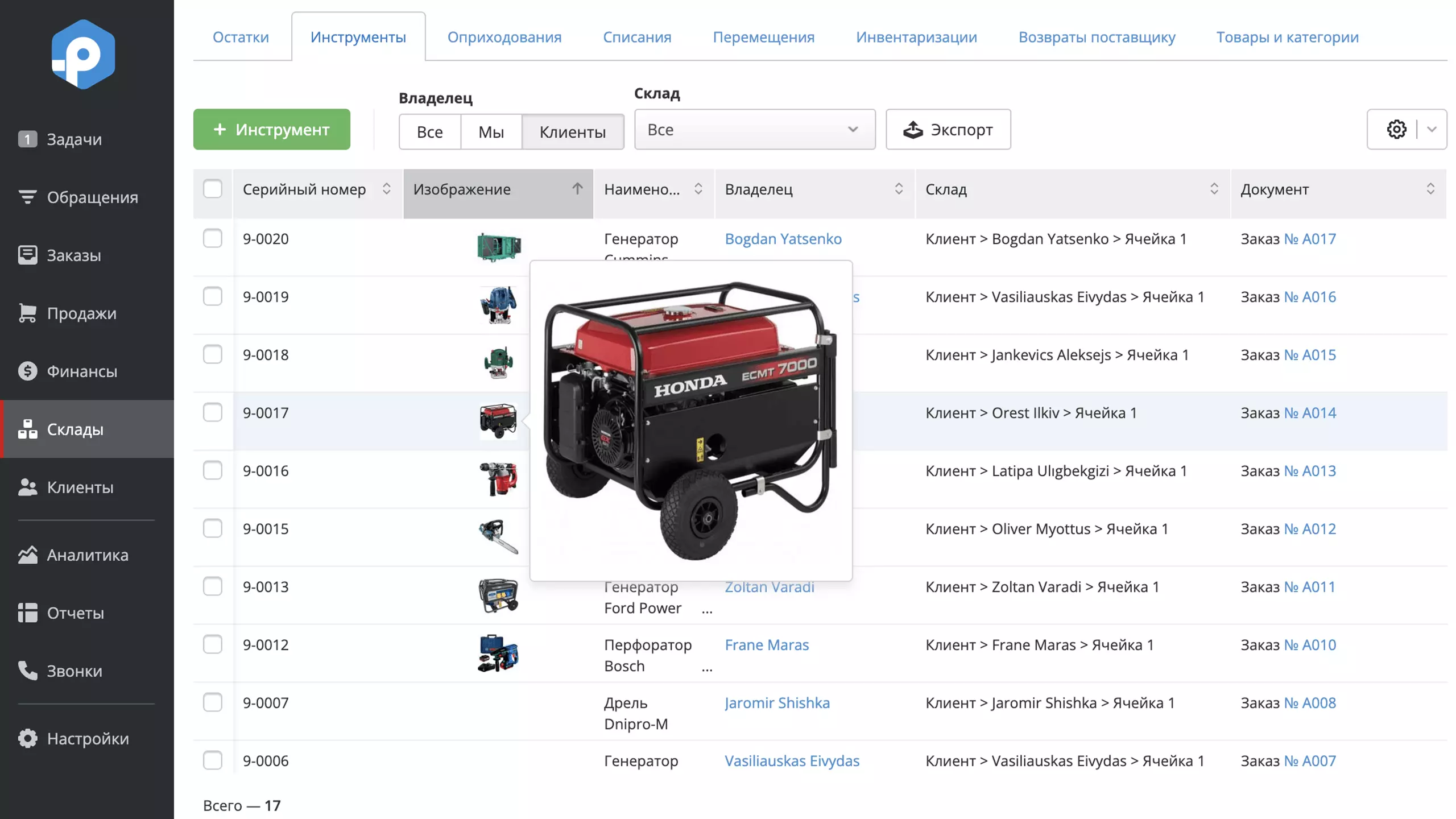Open Задачи tasks icon in sidebar

point(27,139)
